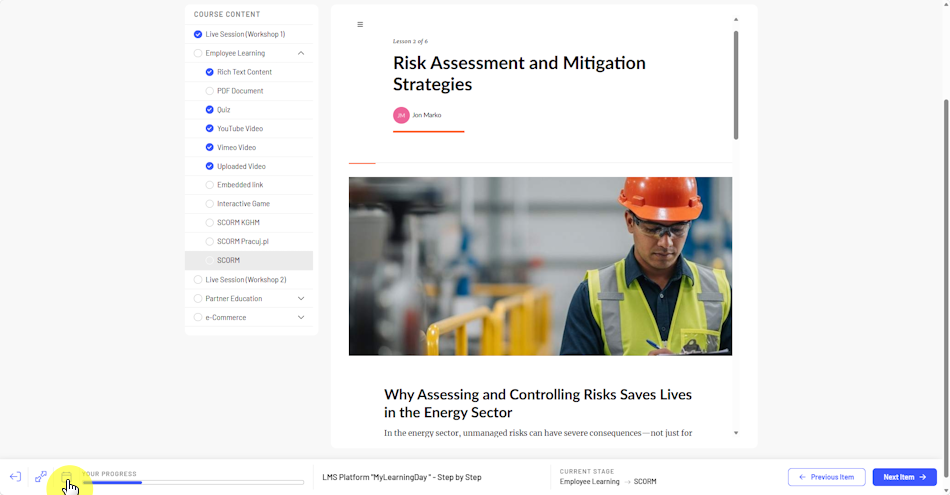950x495 pixels.
Task: Select the highlighted SCORM item
Action: 249,261
